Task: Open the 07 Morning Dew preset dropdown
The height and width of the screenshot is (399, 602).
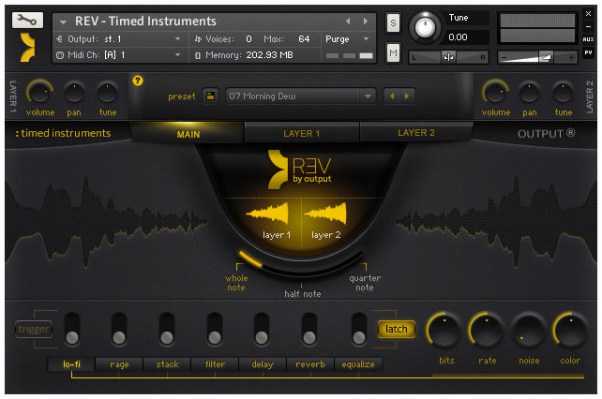Action: [x=301, y=96]
